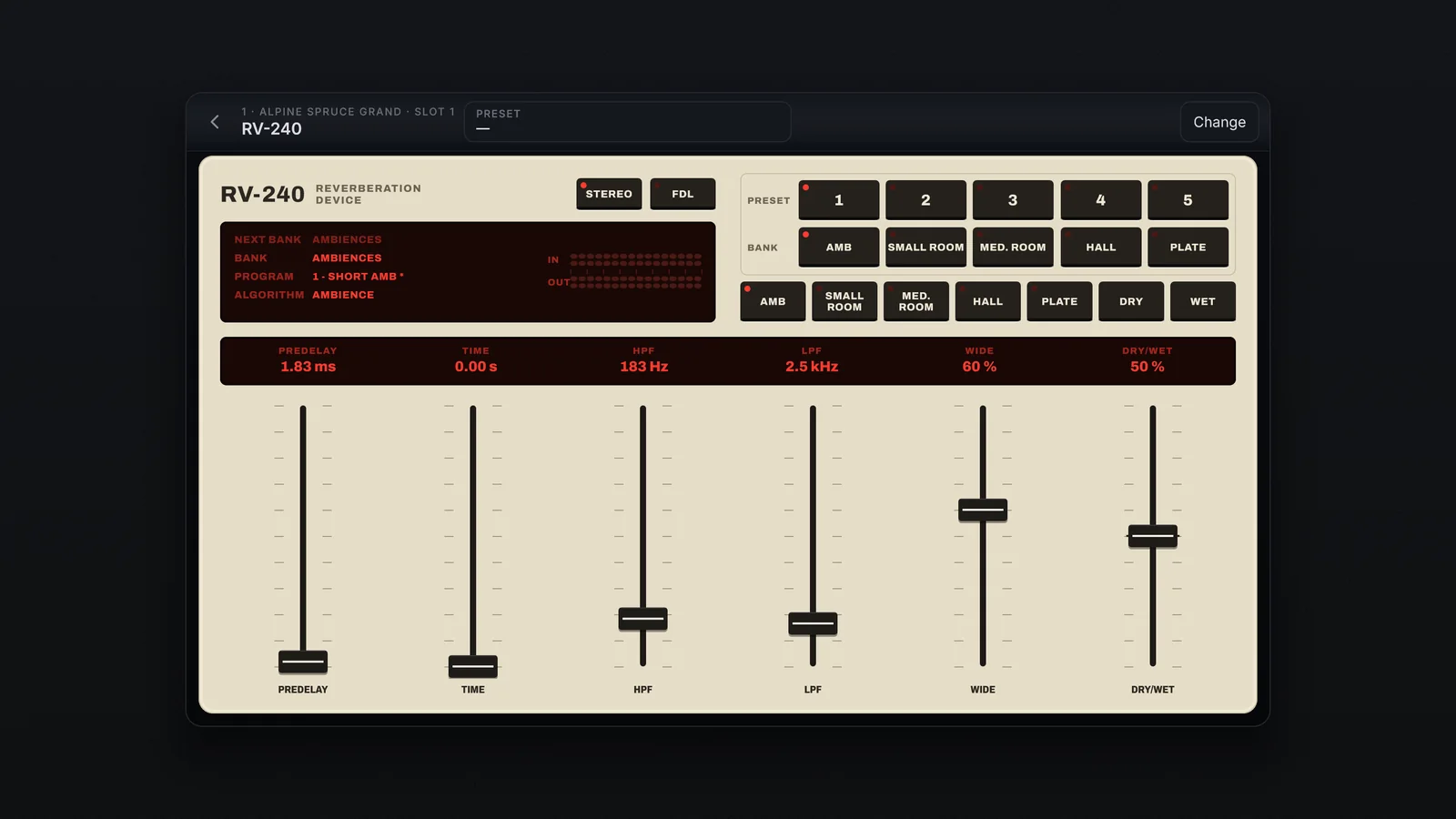Select the HALL bank in the Bank row
1456x819 pixels.
click(1100, 247)
